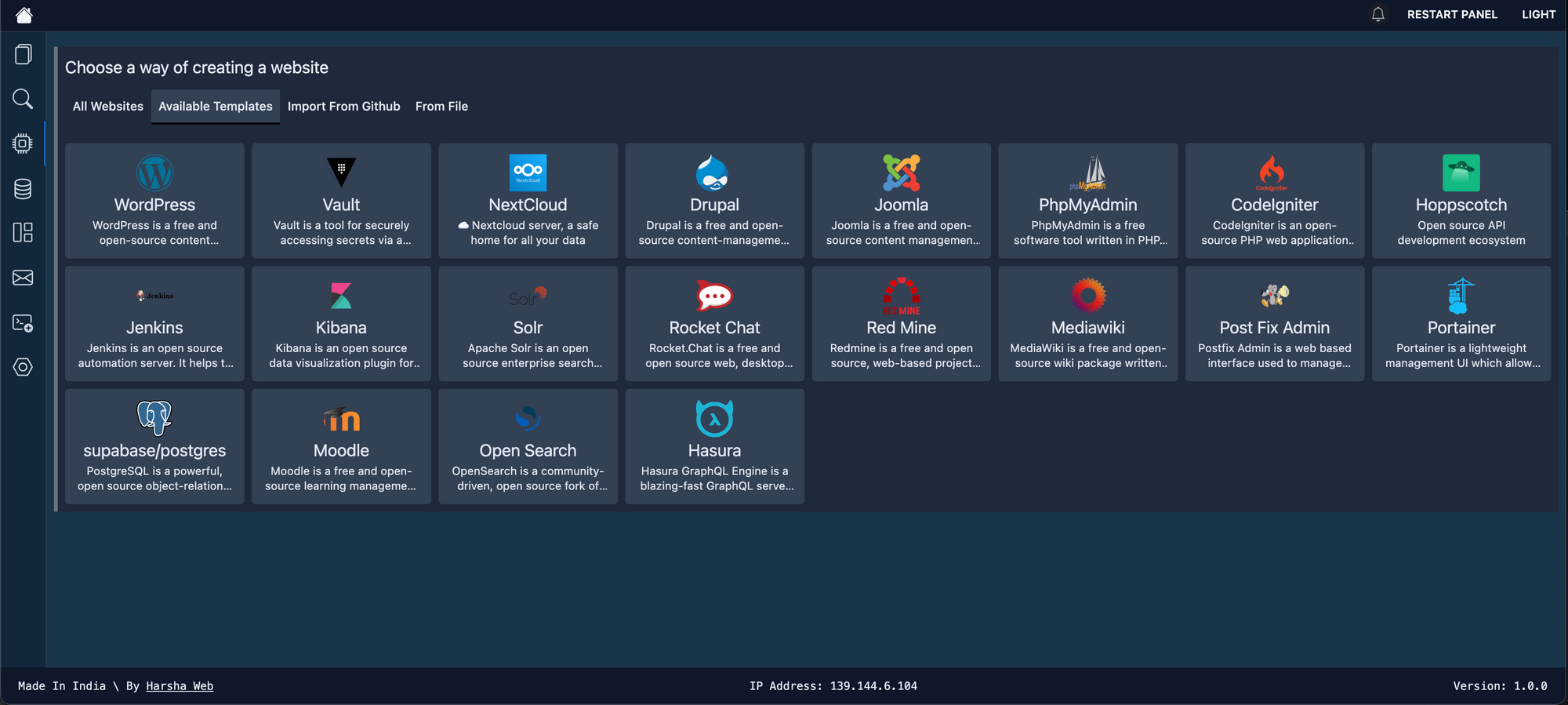Open the notifications bell
1568x705 pixels.
[x=1377, y=15]
